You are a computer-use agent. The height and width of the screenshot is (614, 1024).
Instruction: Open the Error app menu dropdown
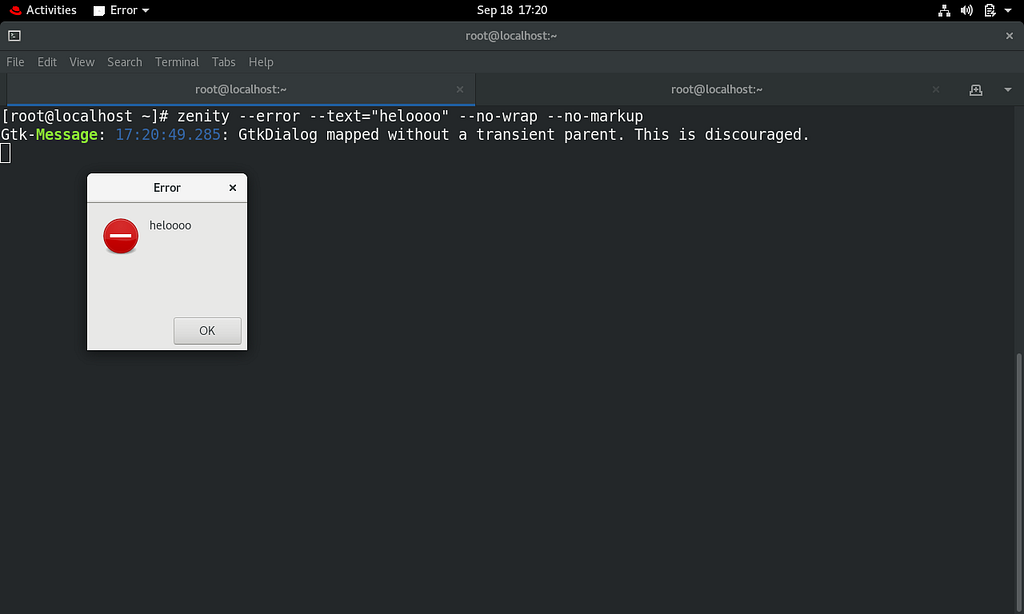pos(121,10)
